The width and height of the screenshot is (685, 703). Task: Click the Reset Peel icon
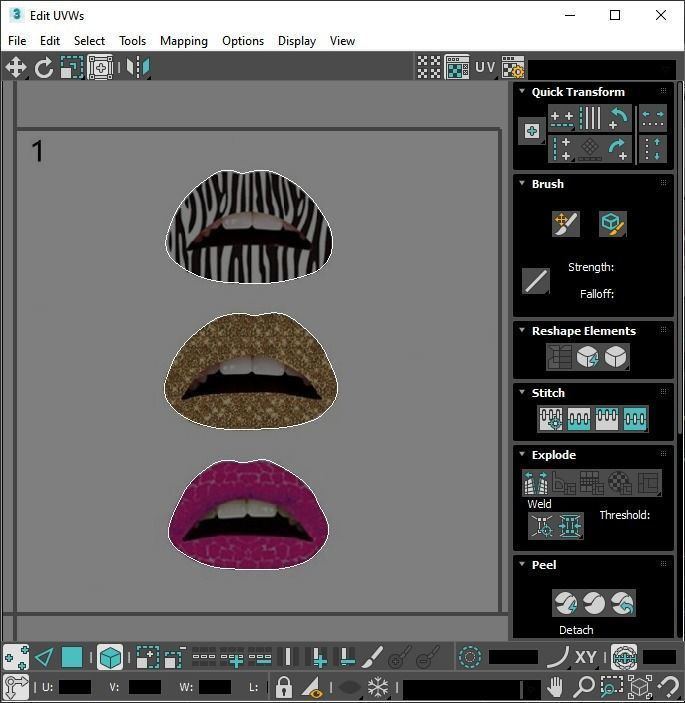pos(622,603)
